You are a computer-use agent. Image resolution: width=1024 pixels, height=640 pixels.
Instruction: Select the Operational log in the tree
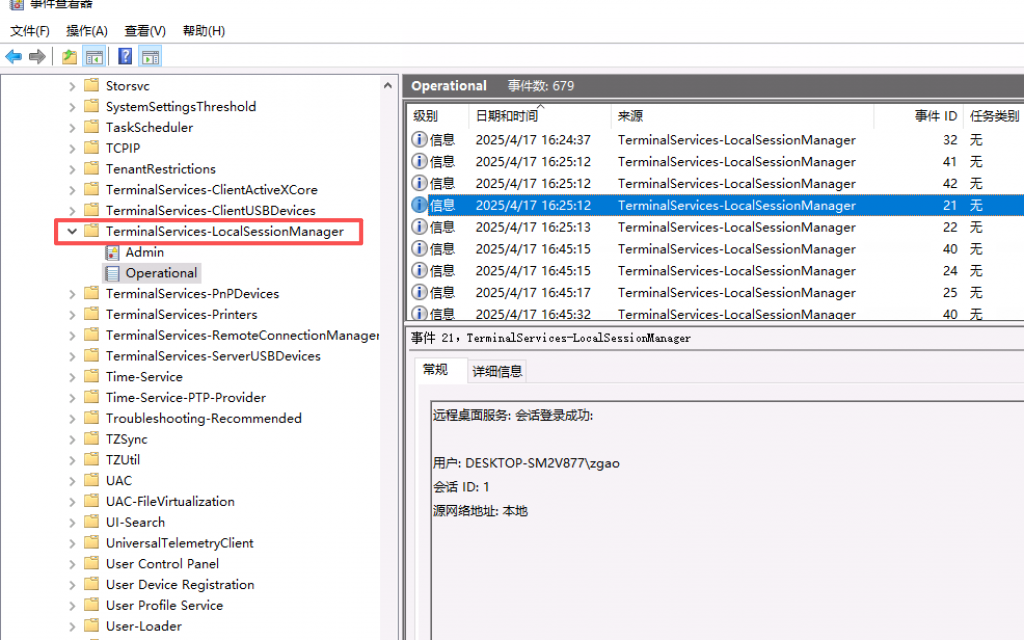point(160,273)
